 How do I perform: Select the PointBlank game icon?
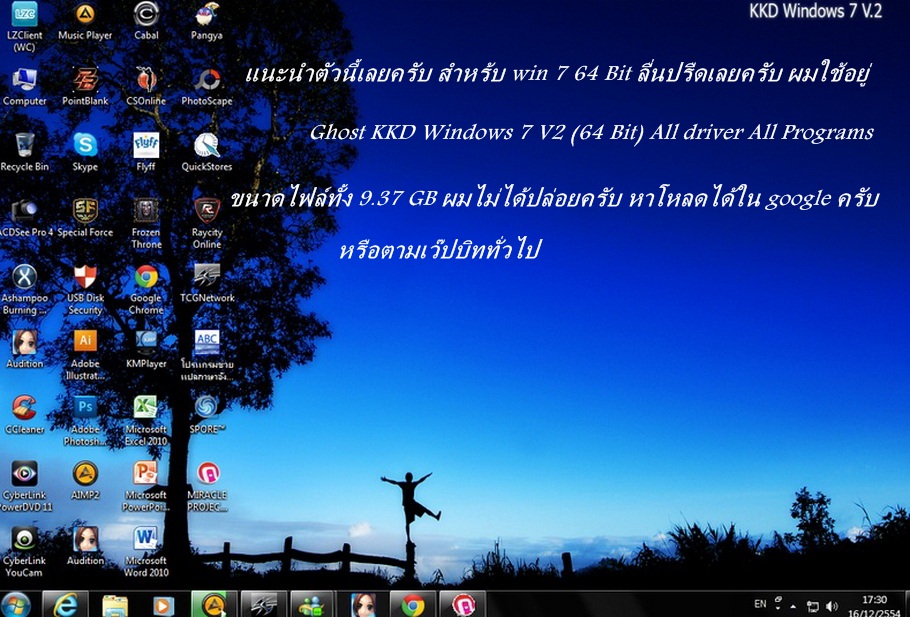[x=85, y=87]
